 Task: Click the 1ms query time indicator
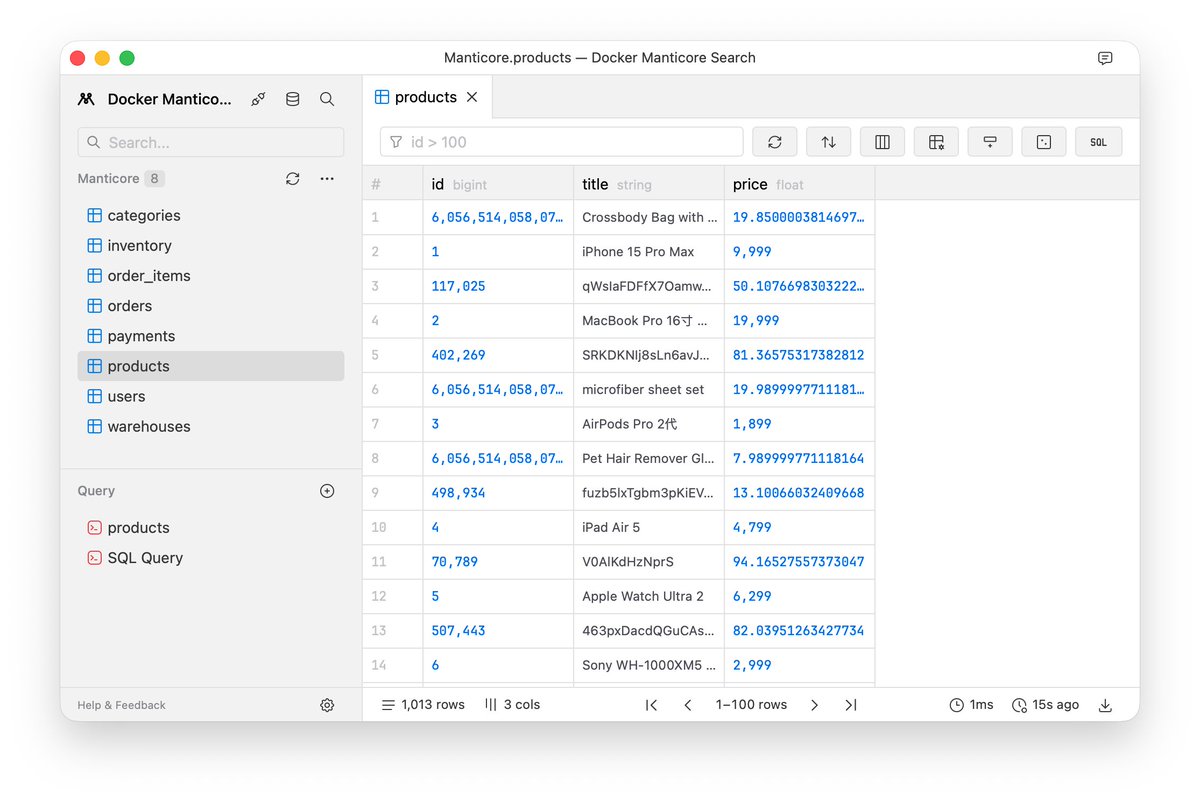click(x=971, y=705)
